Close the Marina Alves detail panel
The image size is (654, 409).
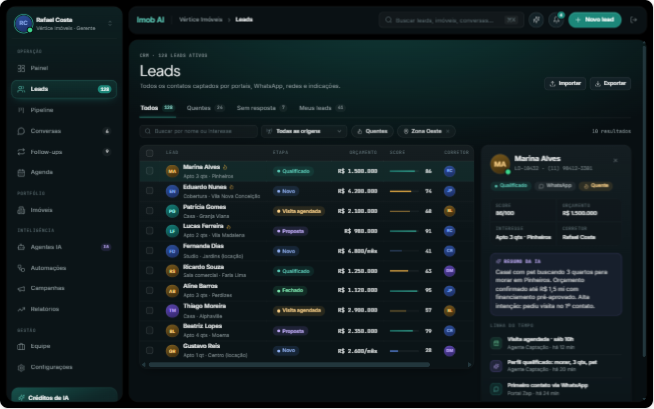coord(615,161)
